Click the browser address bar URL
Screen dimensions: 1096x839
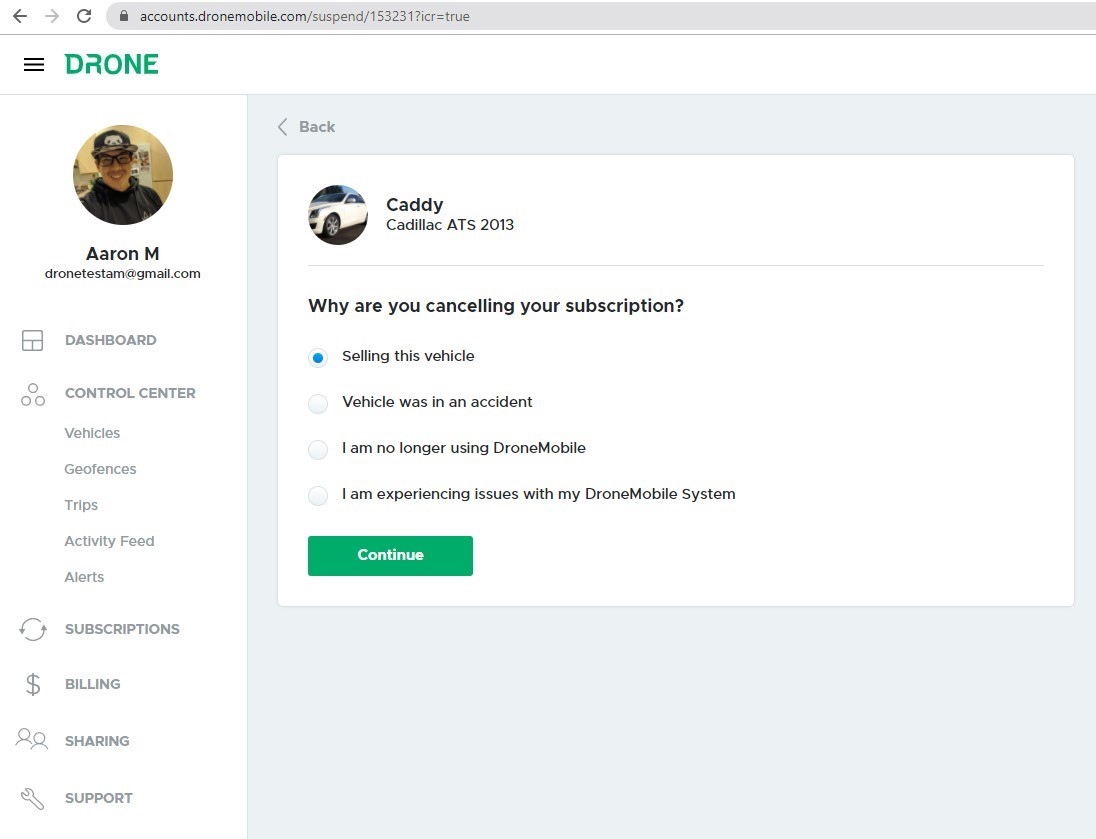pyautogui.click(x=304, y=16)
